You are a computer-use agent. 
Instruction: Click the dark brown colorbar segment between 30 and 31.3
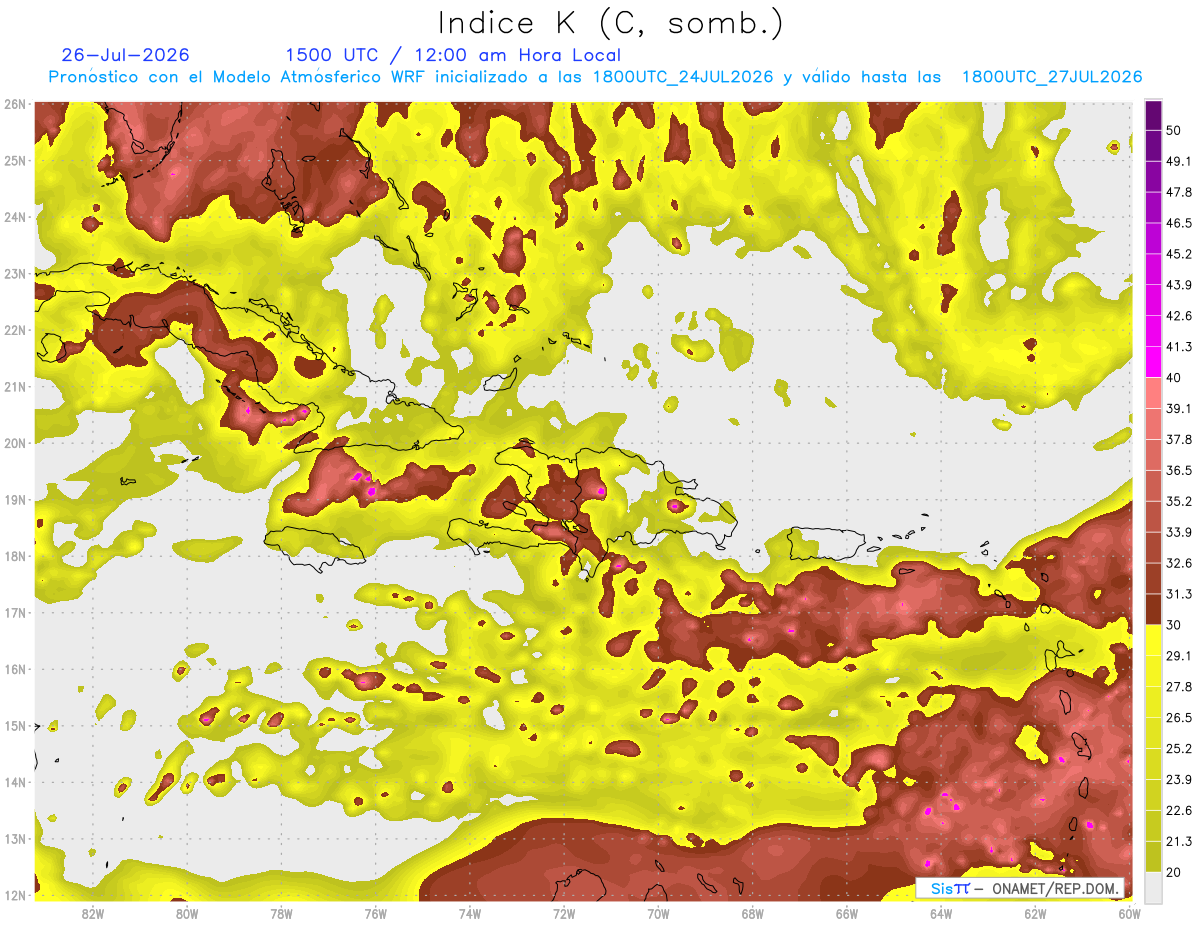click(x=1153, y=609)
